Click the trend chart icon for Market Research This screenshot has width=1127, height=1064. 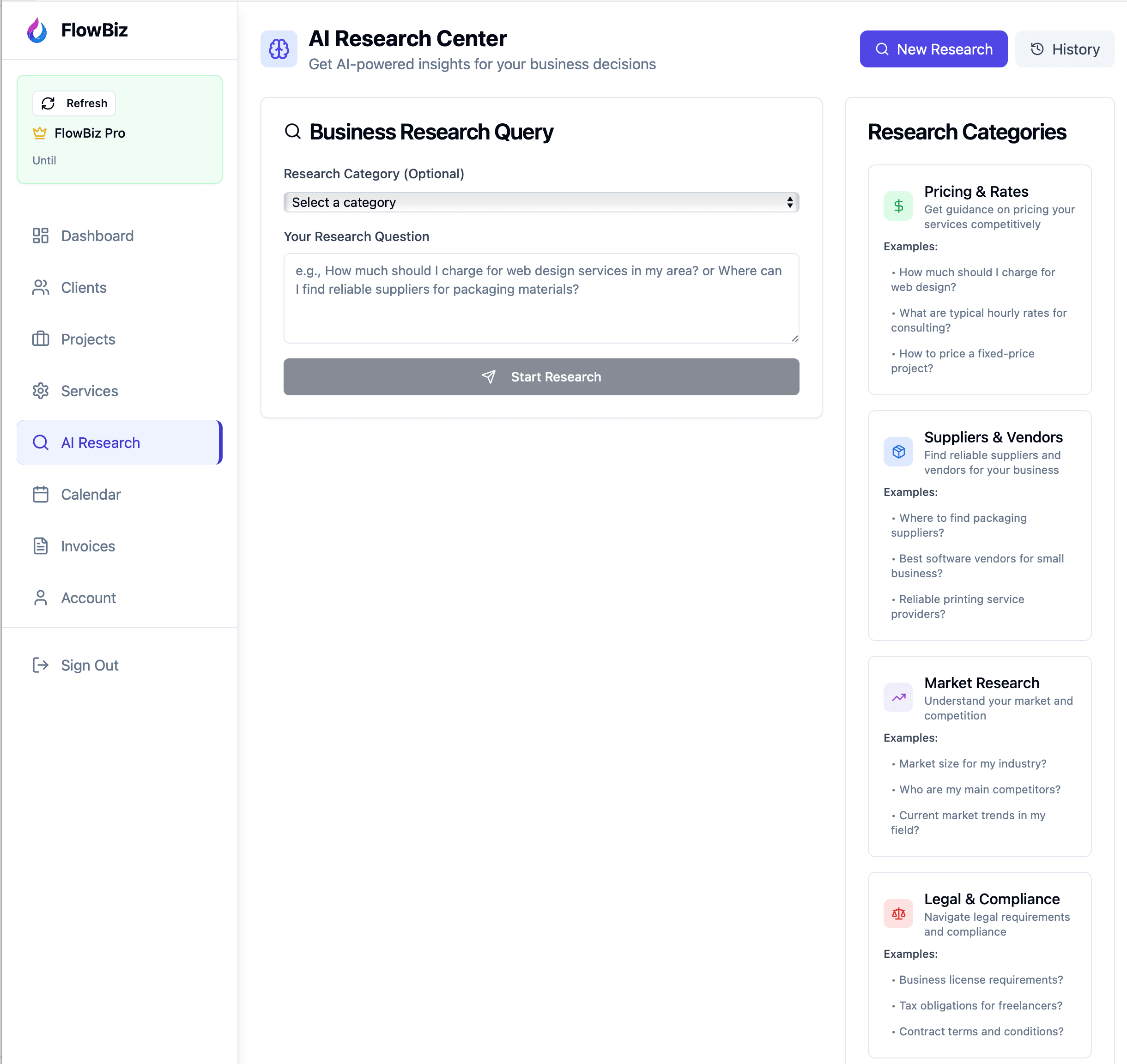898,697
